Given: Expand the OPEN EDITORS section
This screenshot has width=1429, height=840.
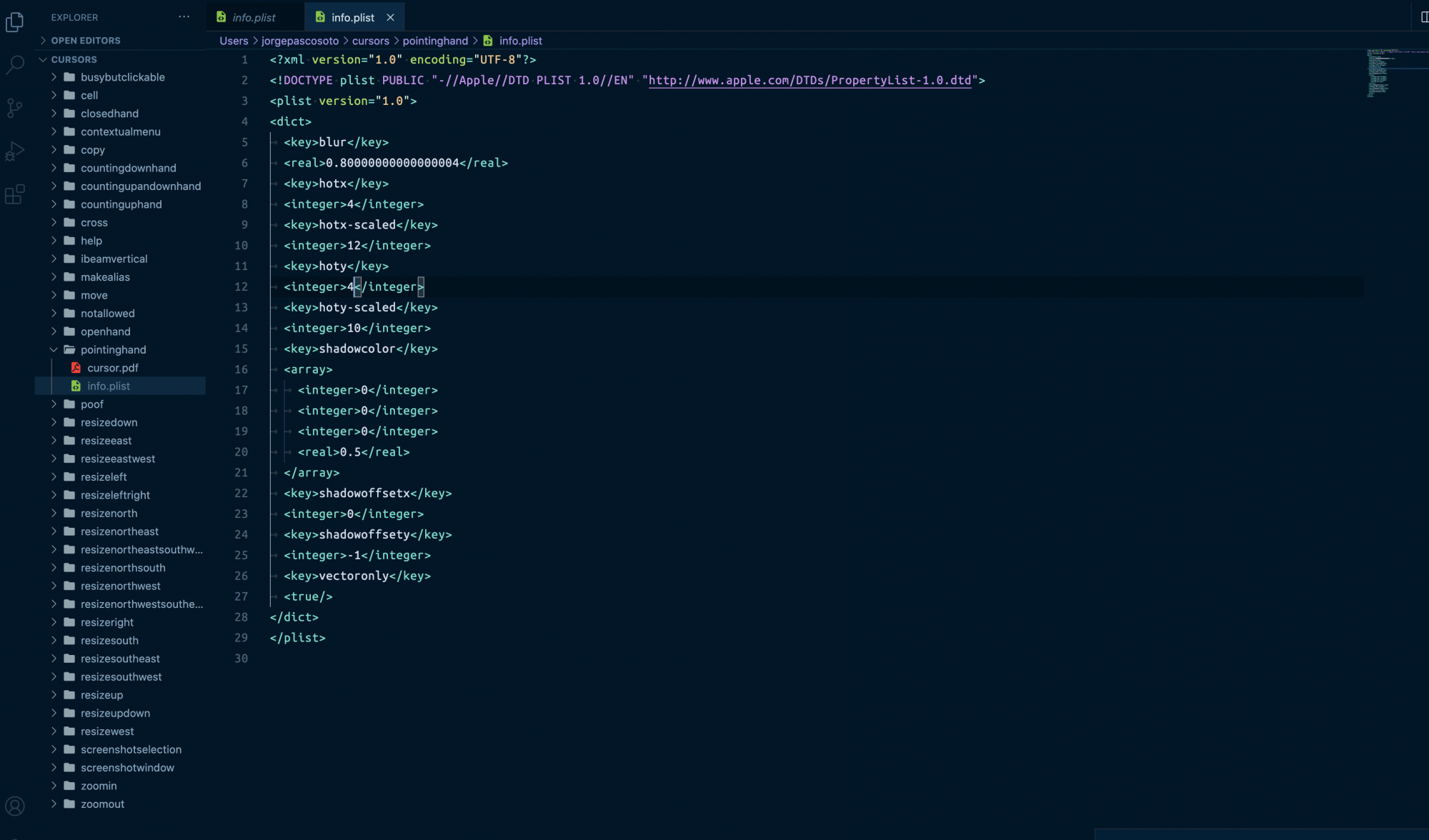Looking at the screenshot, I should click(x=85, y=41).
